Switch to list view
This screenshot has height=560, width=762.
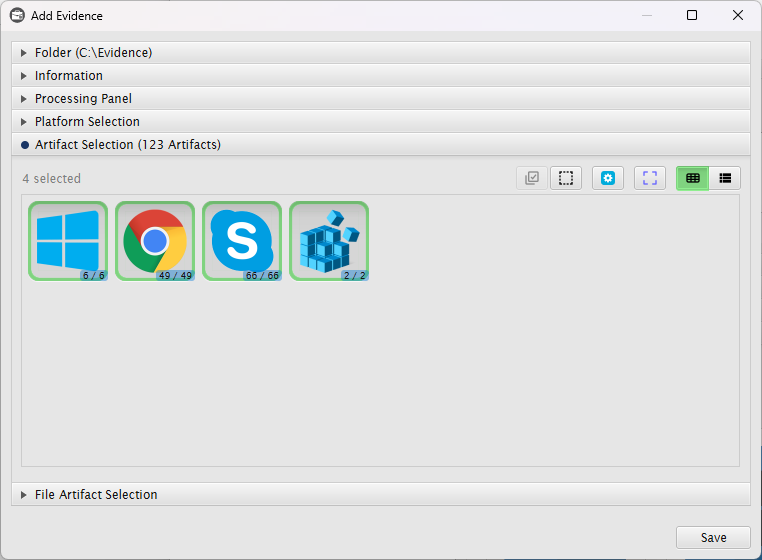click(x=725, y=178)
